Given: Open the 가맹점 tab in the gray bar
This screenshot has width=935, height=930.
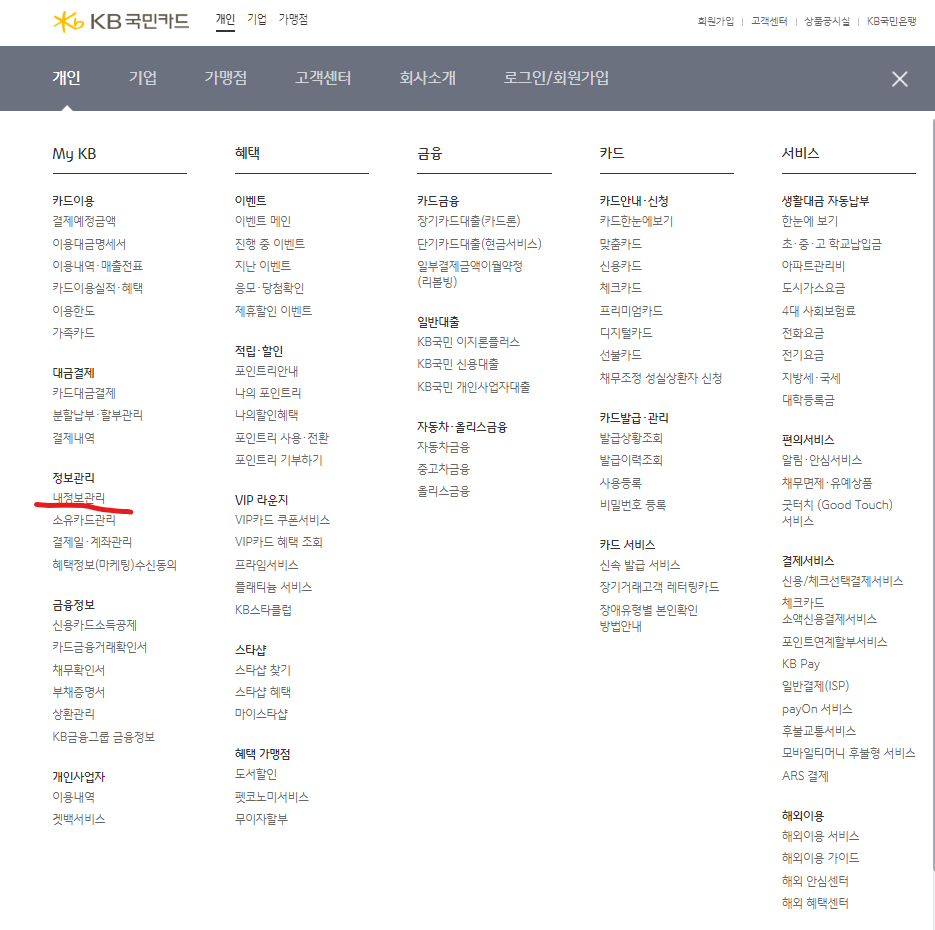Looking at the screenshot, I should [225, 78].
